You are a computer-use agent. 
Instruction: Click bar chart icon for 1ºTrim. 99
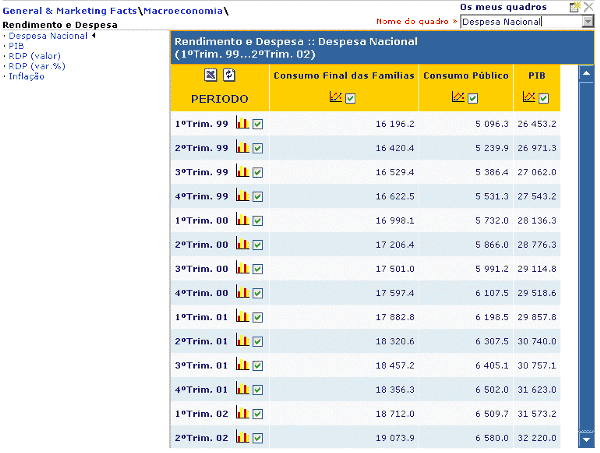click(242, 124)
